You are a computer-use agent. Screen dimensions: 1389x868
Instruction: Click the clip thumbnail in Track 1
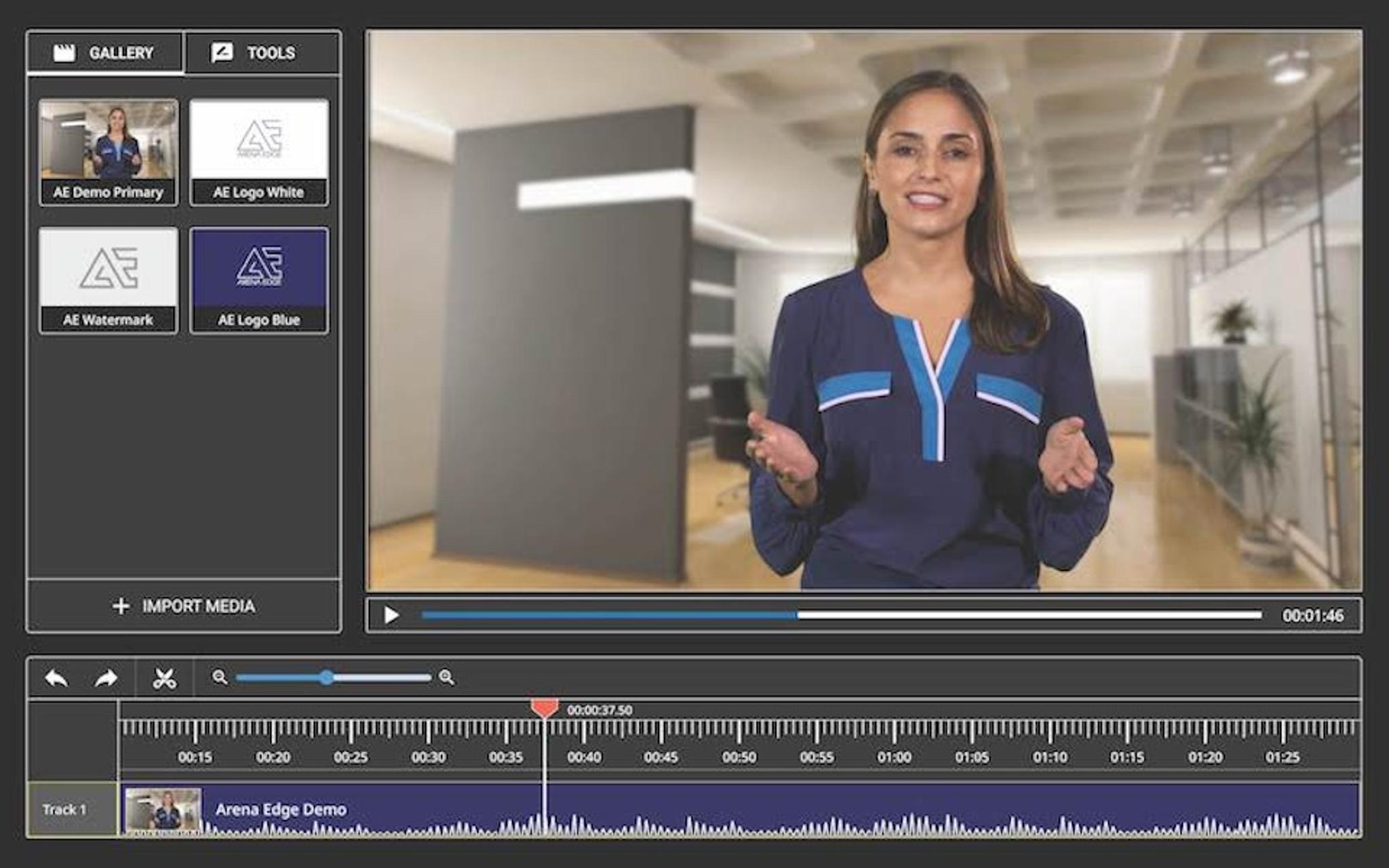point(163,810)
